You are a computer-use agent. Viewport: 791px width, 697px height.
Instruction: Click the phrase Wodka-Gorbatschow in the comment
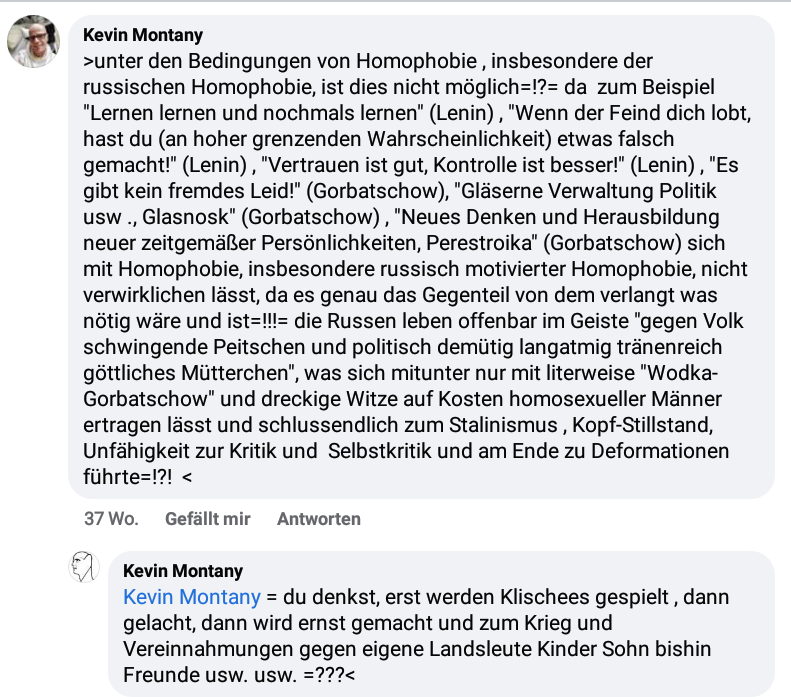point(679,373)
